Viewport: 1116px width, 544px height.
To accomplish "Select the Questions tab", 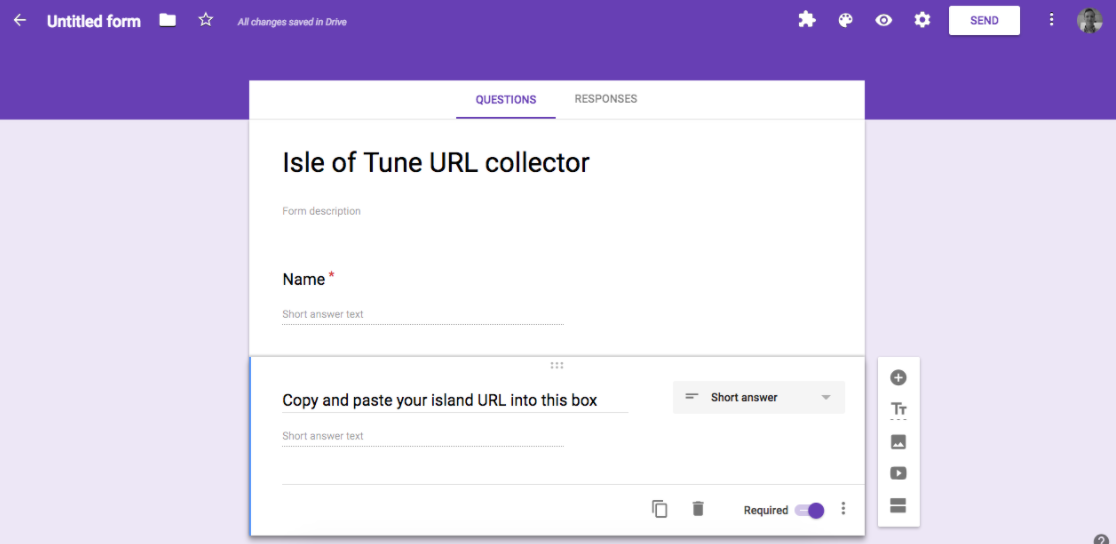I will point(506,100).
